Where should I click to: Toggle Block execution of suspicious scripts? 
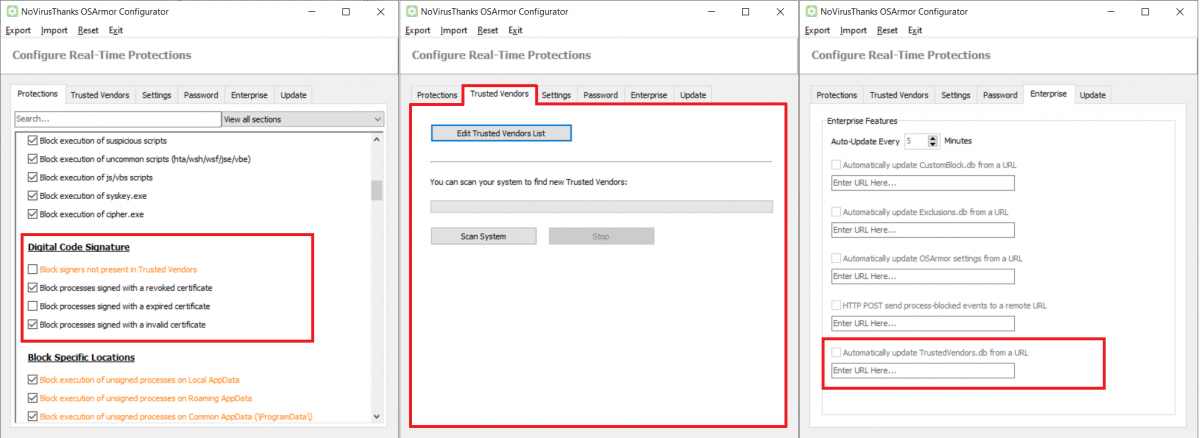pyautogui.click(x=33, y=139)
